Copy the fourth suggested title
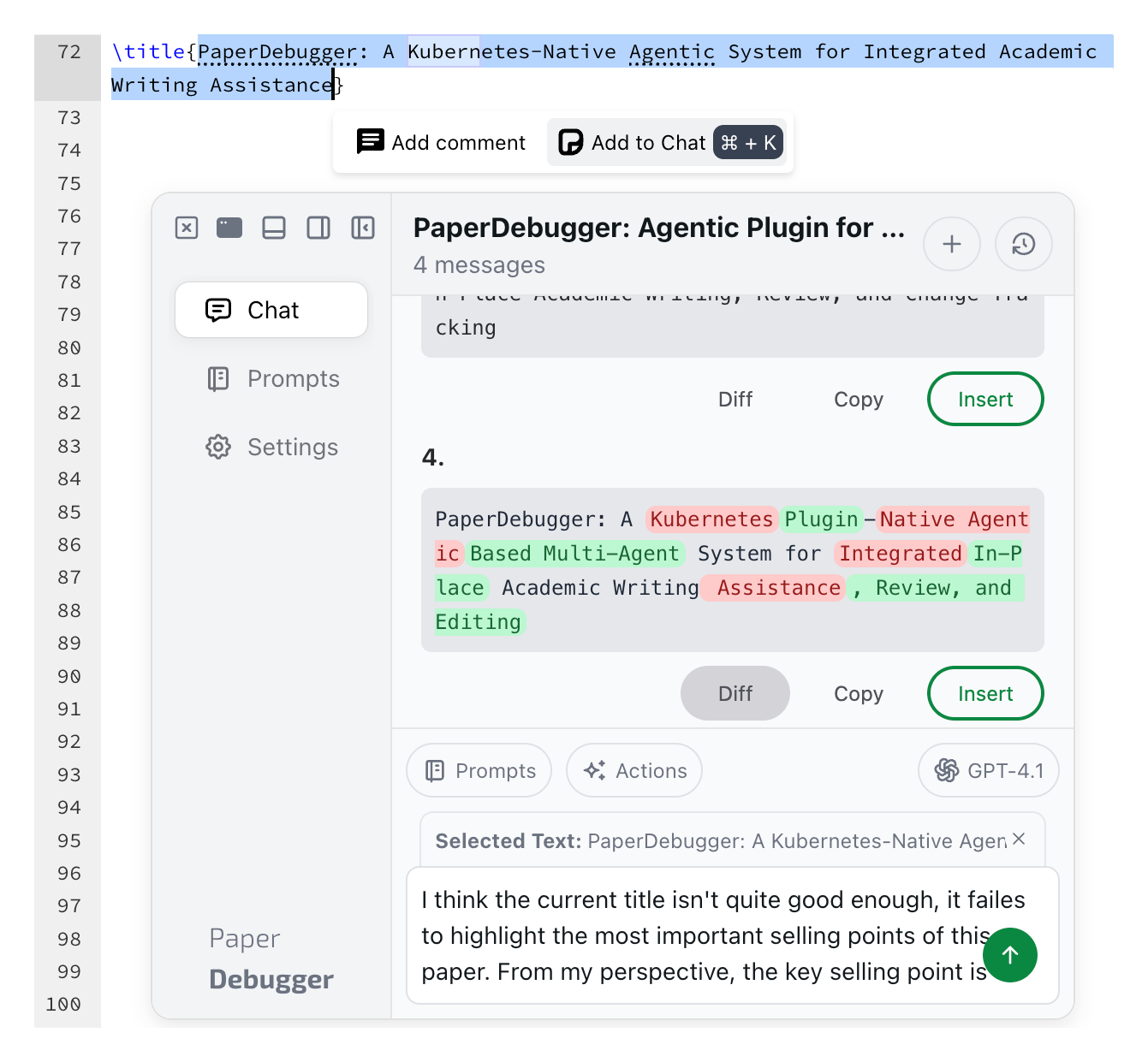Screen dimensions: 1148x1062 coord(858,693)
